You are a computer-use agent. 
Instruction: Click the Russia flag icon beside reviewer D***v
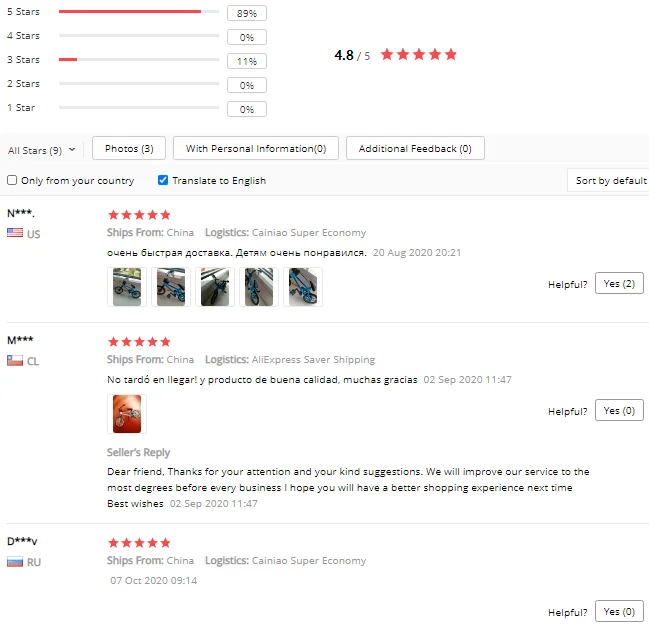tap(15, 562)
